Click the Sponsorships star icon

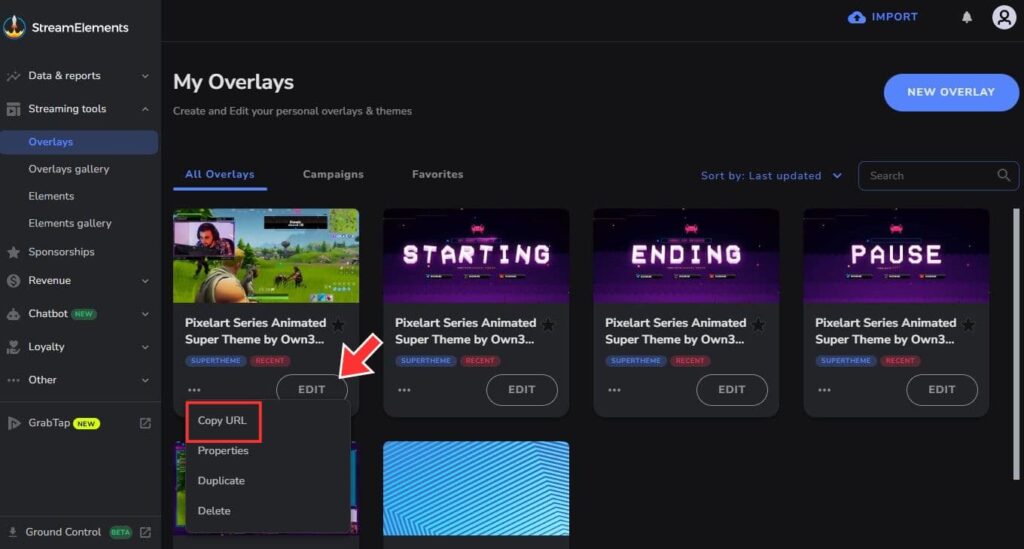tap(13, 252)
